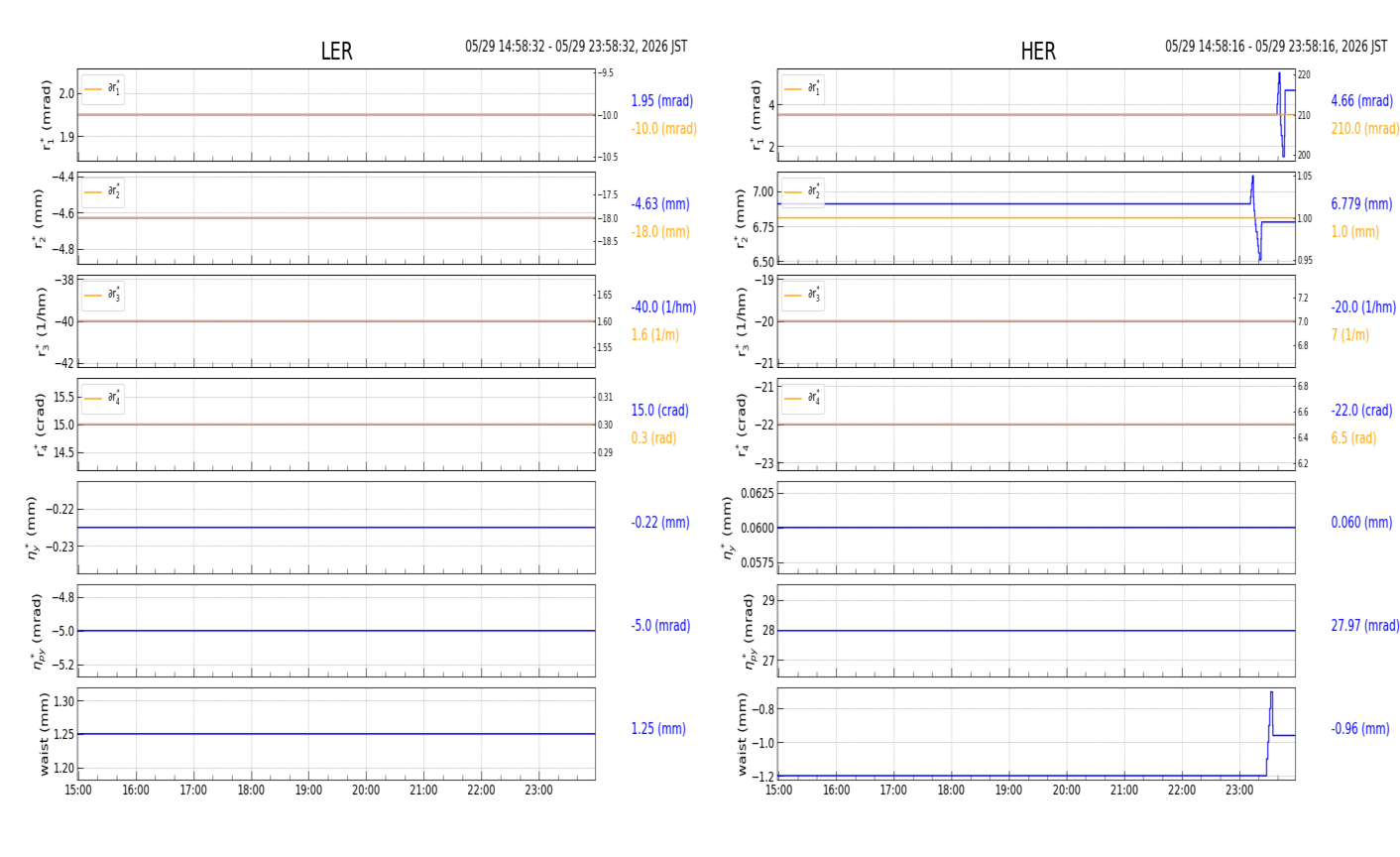Select HER time range ending 23:58:16

1276,47
